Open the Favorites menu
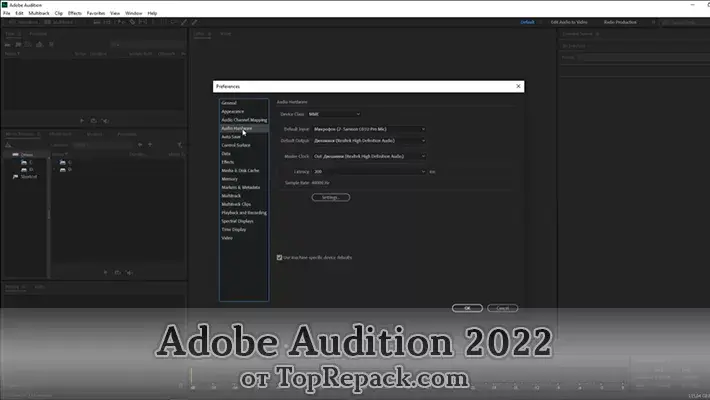The height and width of the screenshot is (400, 710). pos(96,13)
